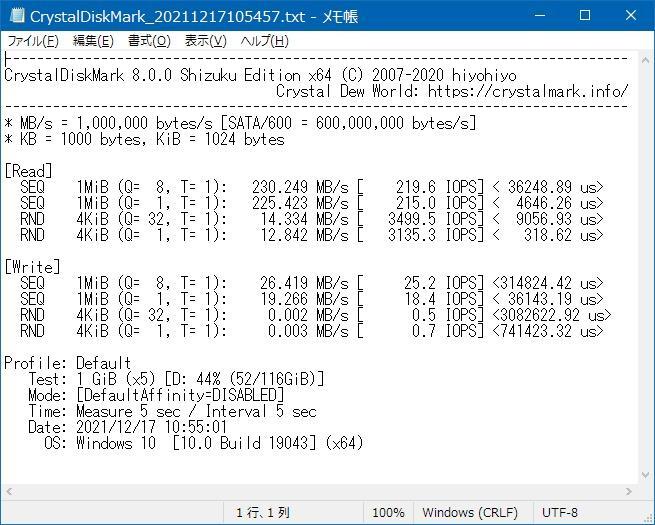Click the 230.249 MB/s read value

click(x=300, y=187)
